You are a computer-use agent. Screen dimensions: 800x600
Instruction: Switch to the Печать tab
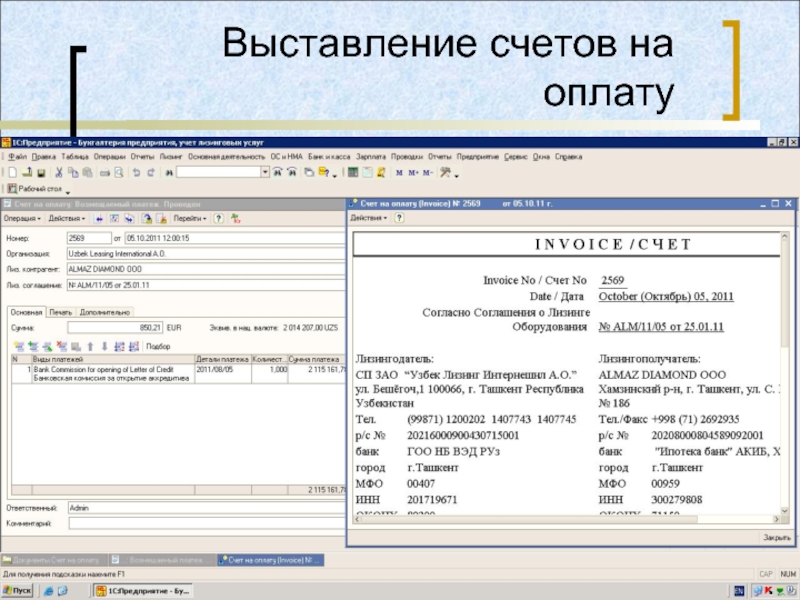pos(61,312)
